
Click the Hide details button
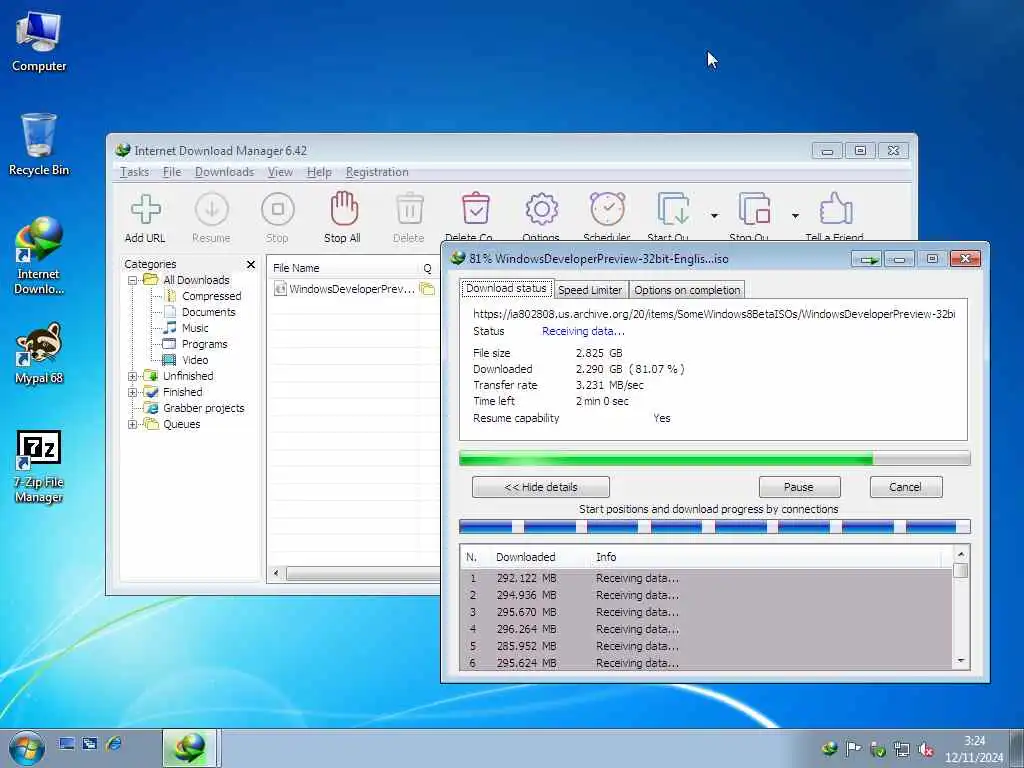pos(541,487)
